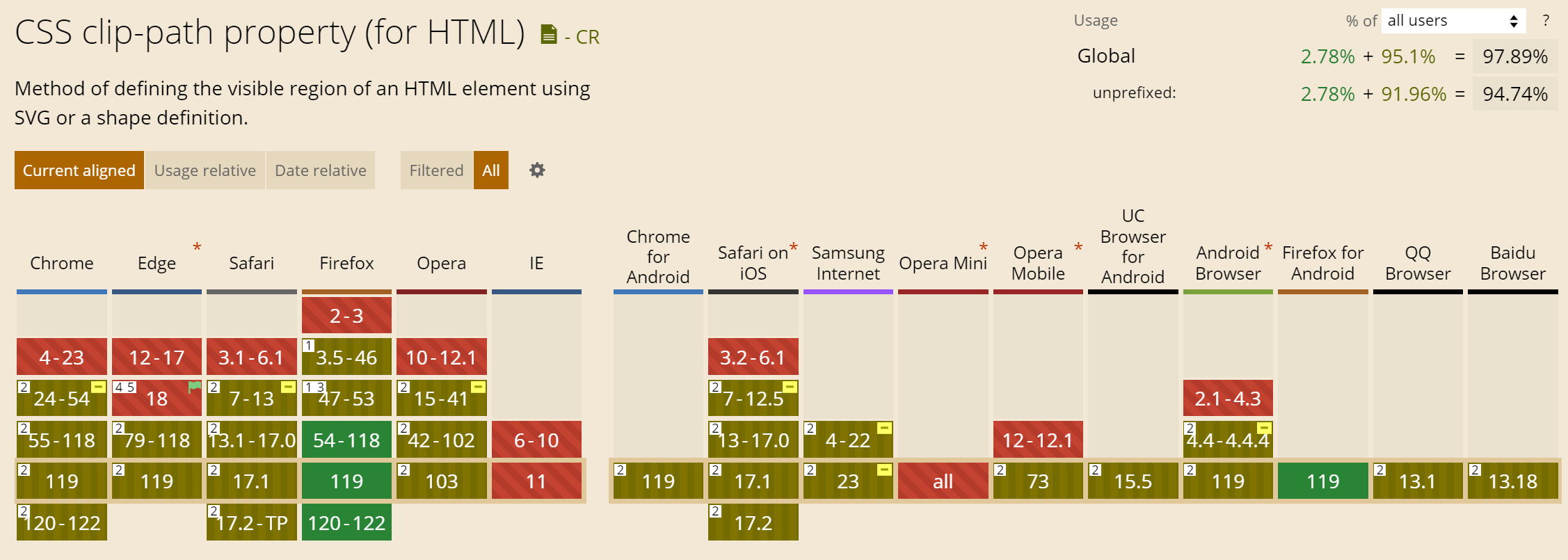The width and height of the screenshot is (1568, 560).
Task: Toggle the Filtered browser view
Action: pos(436,170)
